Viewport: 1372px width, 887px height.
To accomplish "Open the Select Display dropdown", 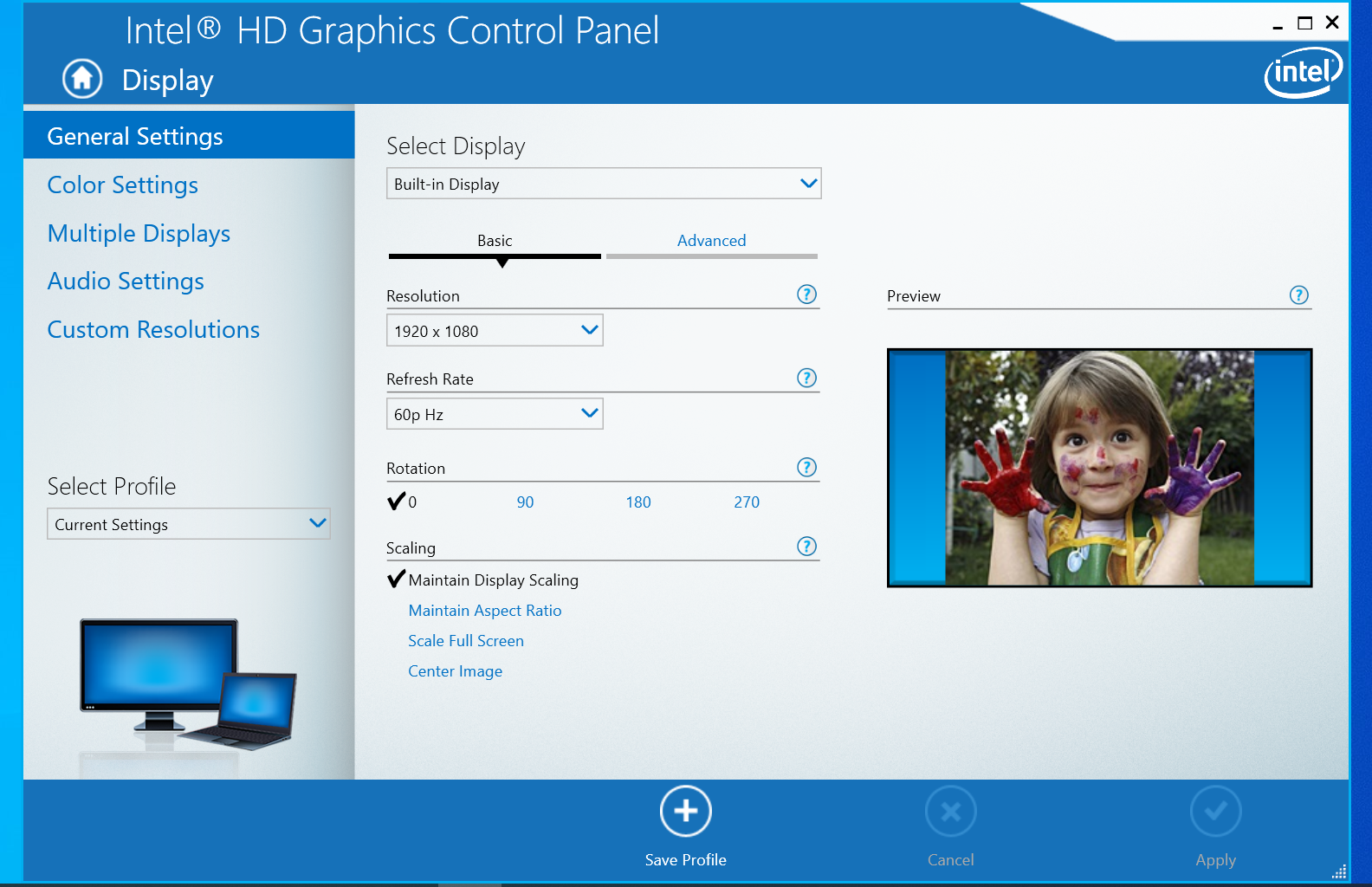I will tap(604, 184).
